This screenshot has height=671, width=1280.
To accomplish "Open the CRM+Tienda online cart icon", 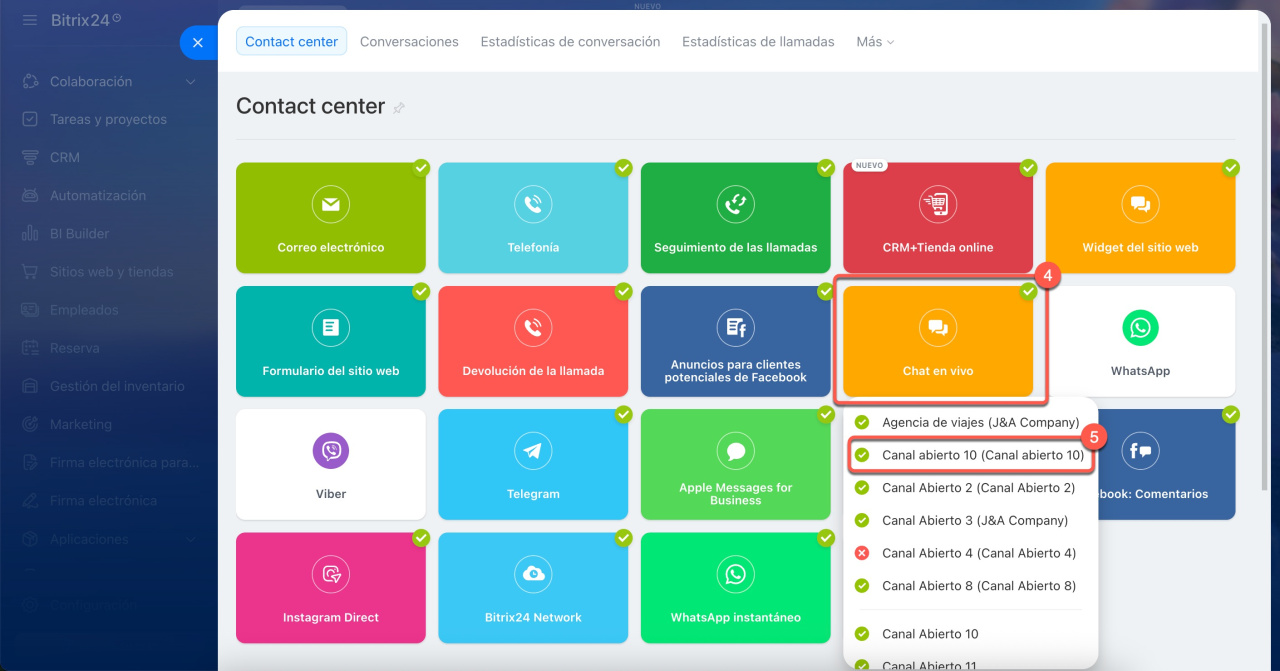I will 938,204.
